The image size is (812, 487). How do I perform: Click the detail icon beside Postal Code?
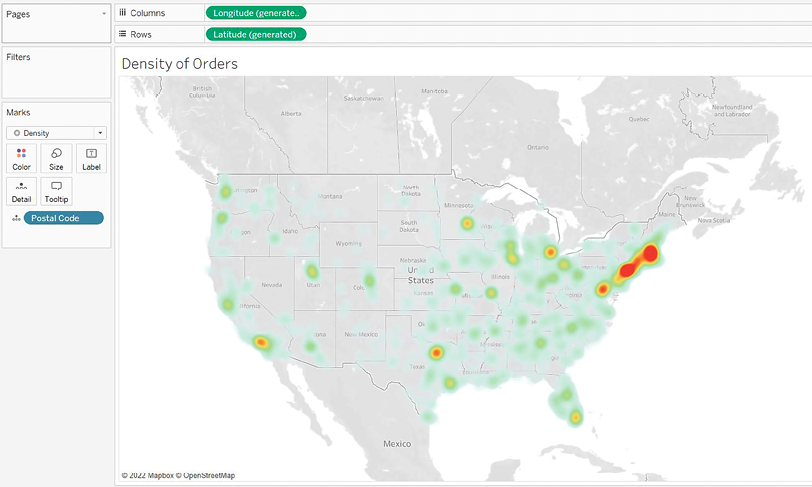(14, 218)
